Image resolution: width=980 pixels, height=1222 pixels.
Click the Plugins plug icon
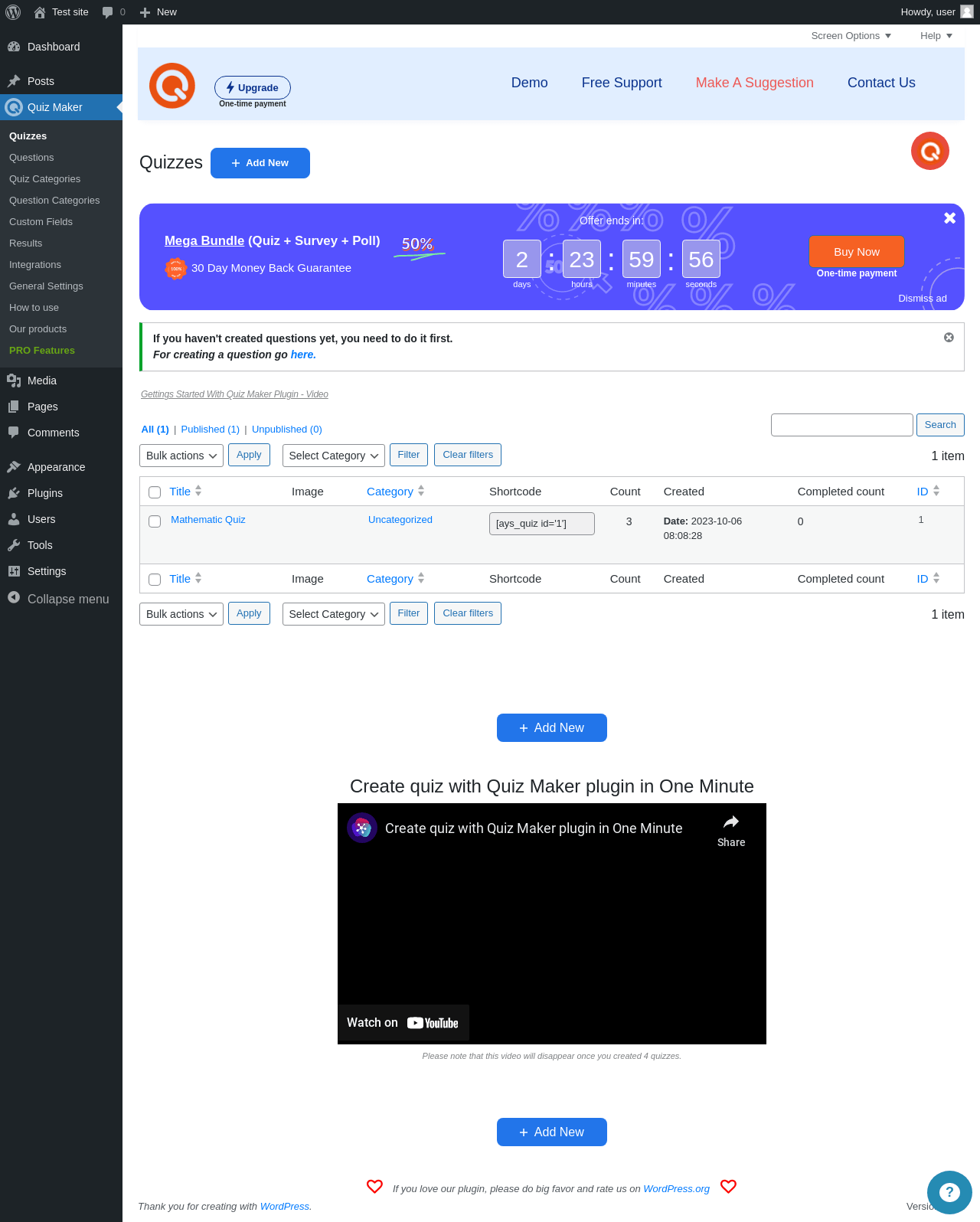(14, 493)
